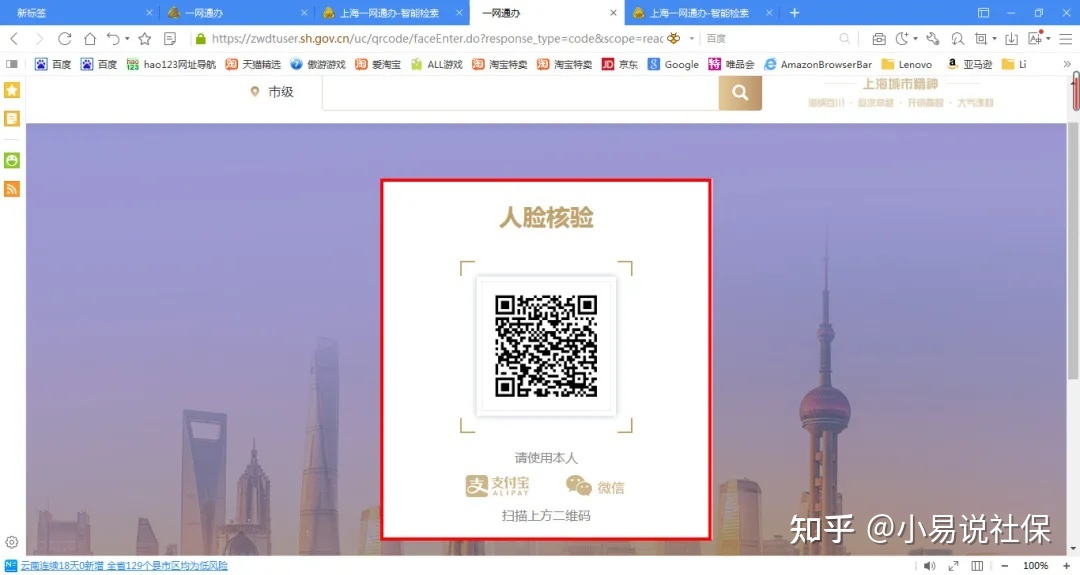Click the zwdtuser.sh.gov.cn address bar
Image resolution: width=1080 pixels, height=575 pixels.
[437, 39]
